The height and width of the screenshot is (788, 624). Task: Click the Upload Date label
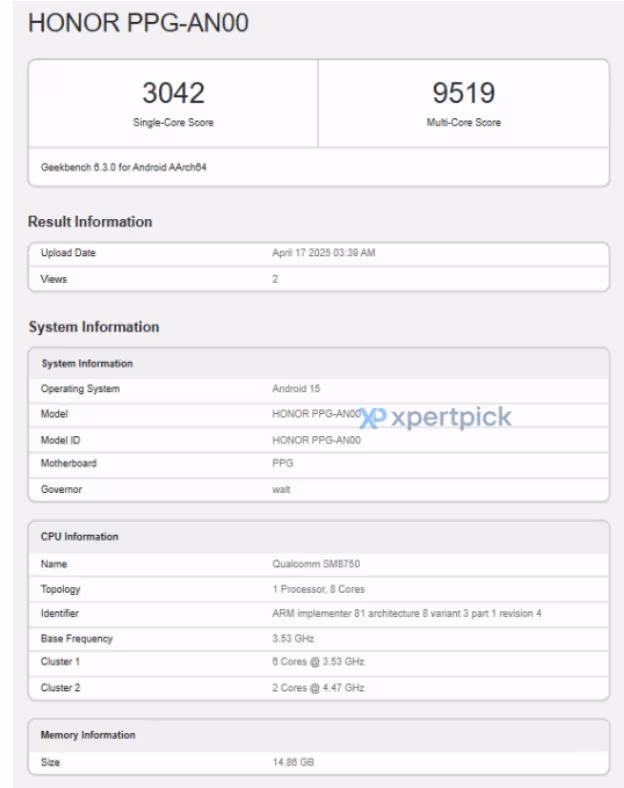68,253
